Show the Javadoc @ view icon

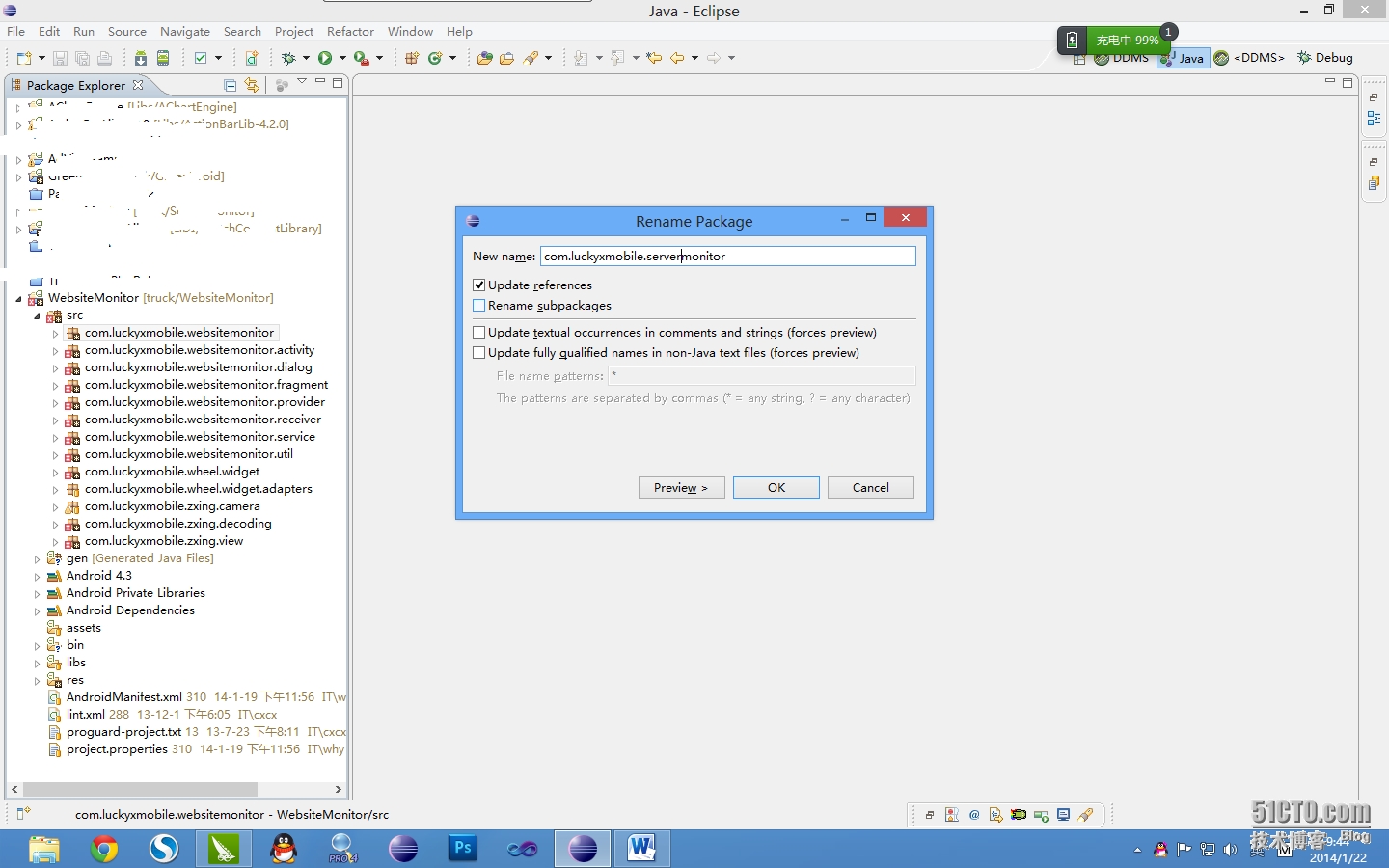tap(974, 815)
